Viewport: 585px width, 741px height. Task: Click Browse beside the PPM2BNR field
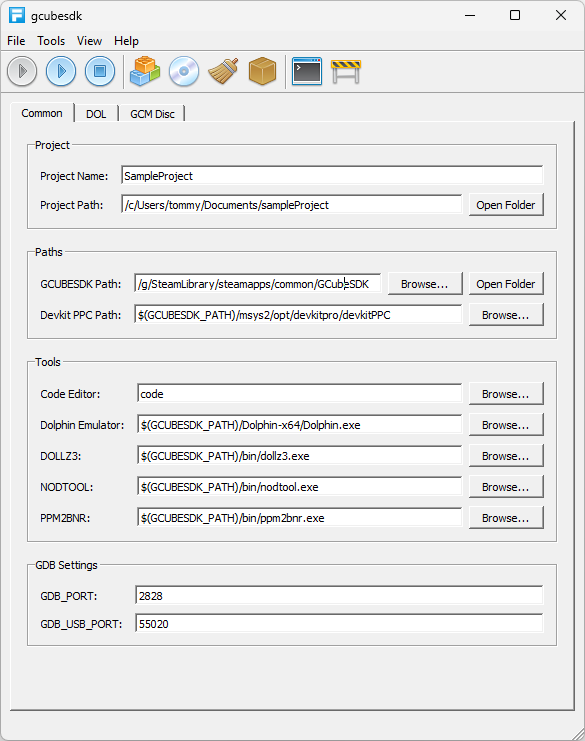coord(506,518)
